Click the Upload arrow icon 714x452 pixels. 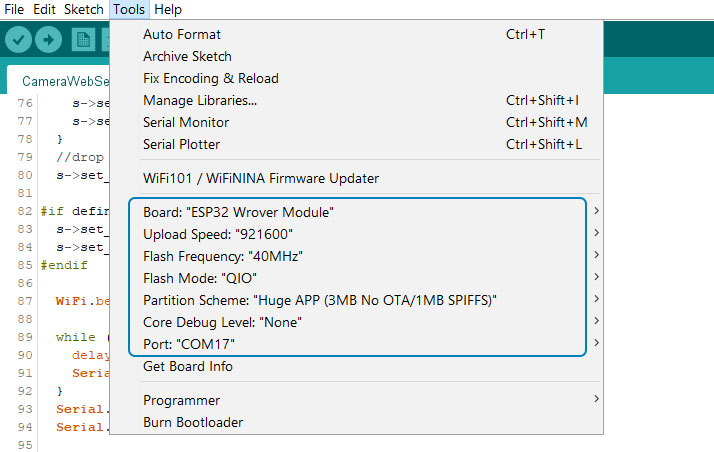[x=48, y=40]
